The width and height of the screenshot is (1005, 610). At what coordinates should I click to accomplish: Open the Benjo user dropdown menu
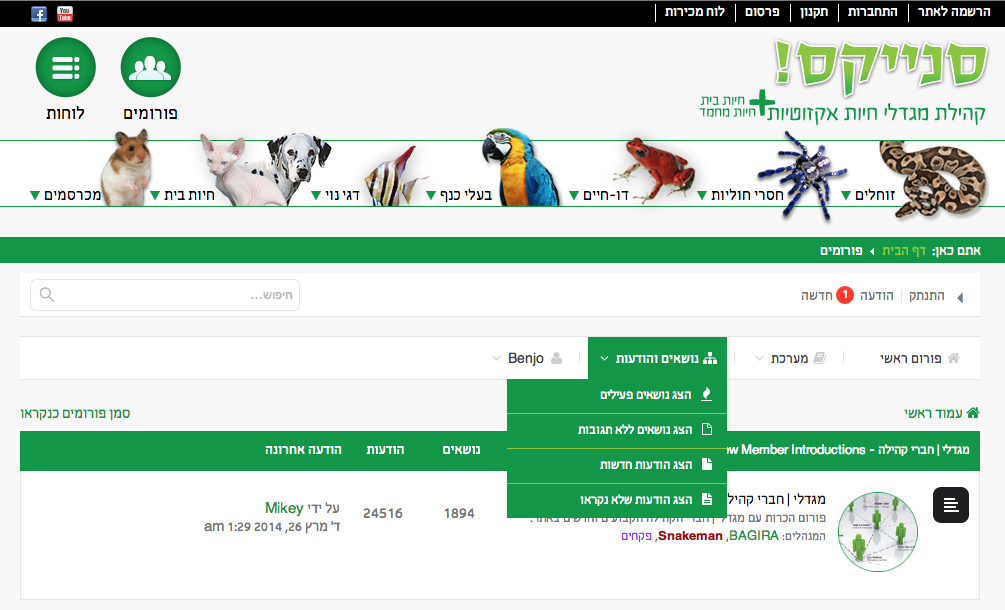point(527,358)
